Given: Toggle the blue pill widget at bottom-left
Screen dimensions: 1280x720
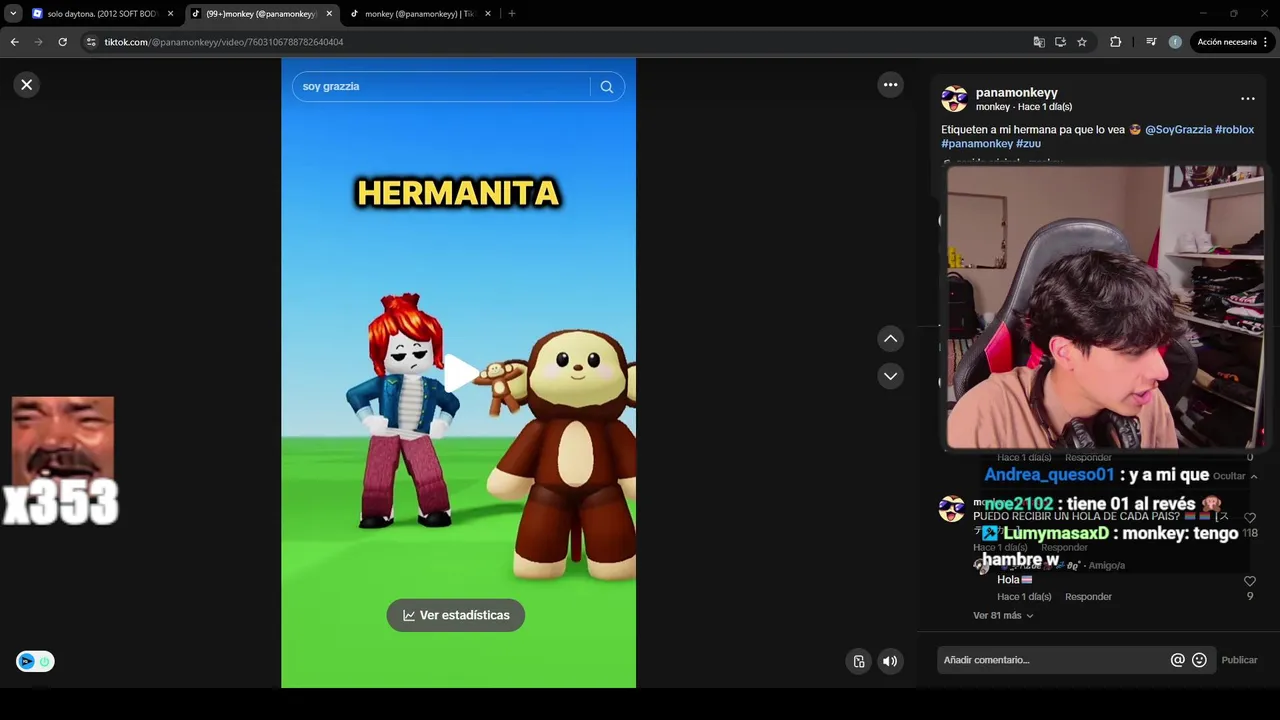Looking at the screenshot, I should [35, 661].
